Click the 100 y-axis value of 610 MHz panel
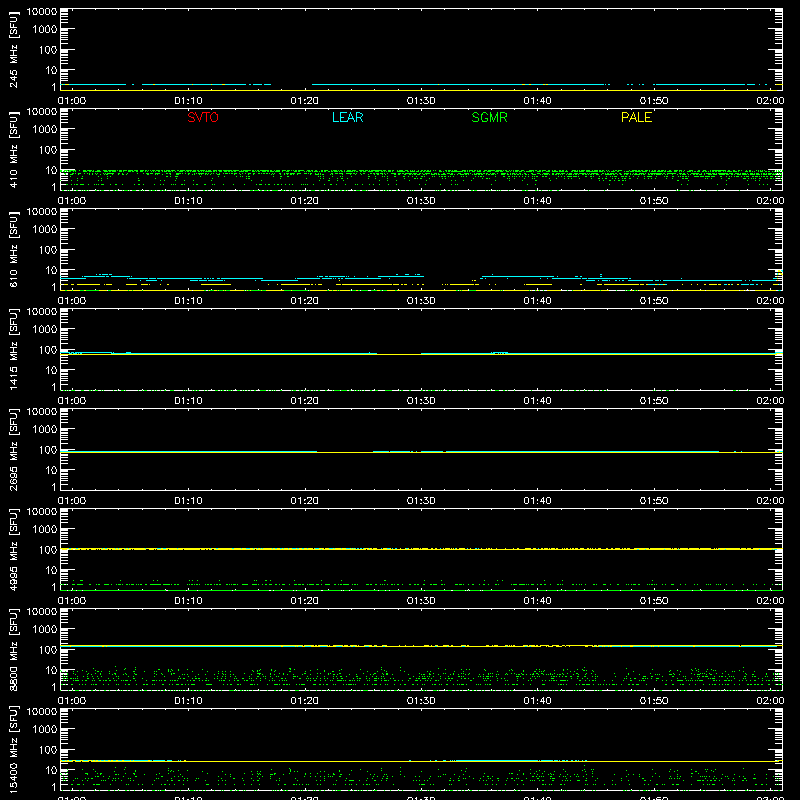The height and width of the screenshot is (800, 800). (x=47, y=250)
